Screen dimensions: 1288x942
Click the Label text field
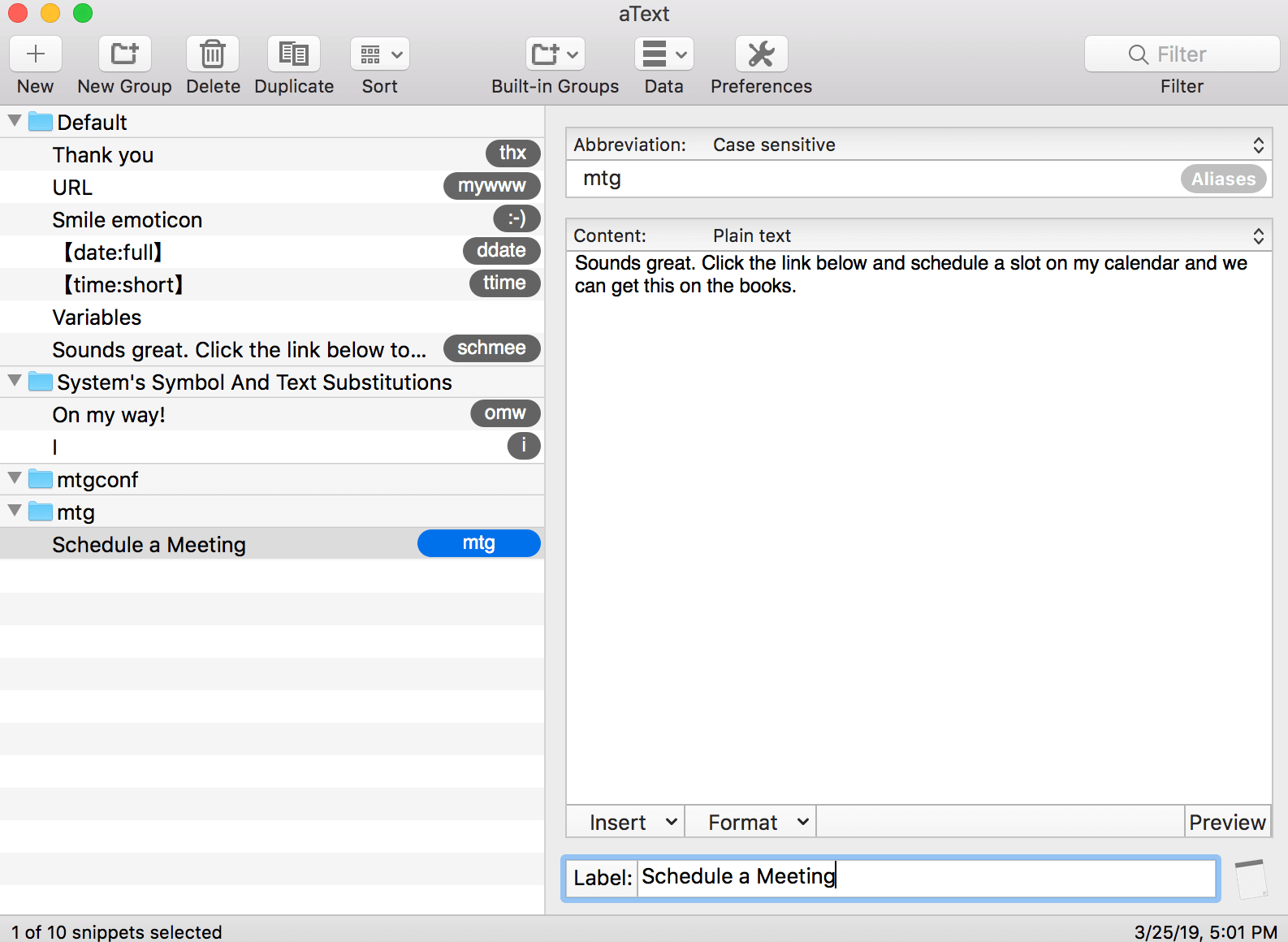927,877
